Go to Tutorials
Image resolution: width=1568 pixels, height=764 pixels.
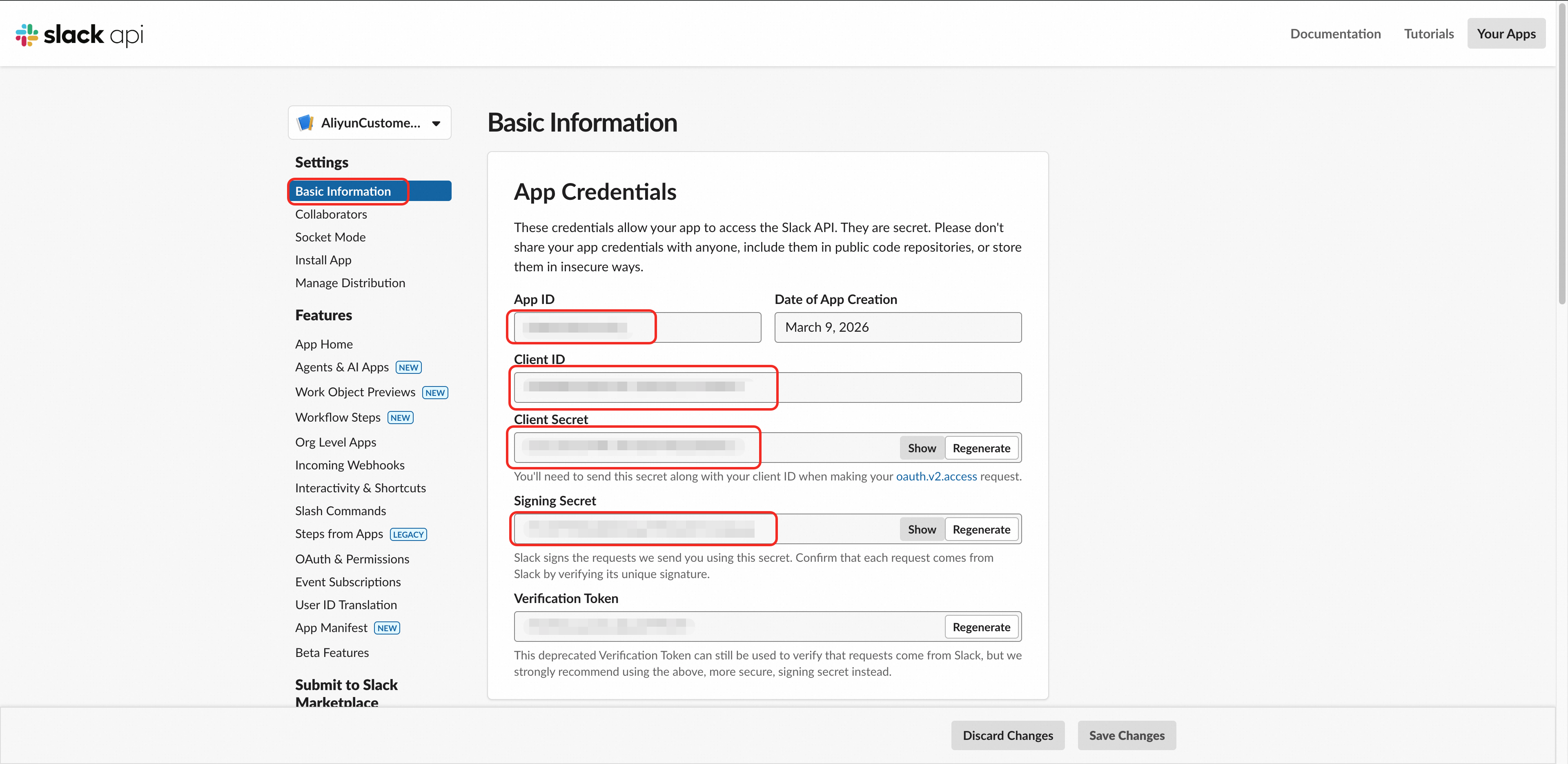1429,34
